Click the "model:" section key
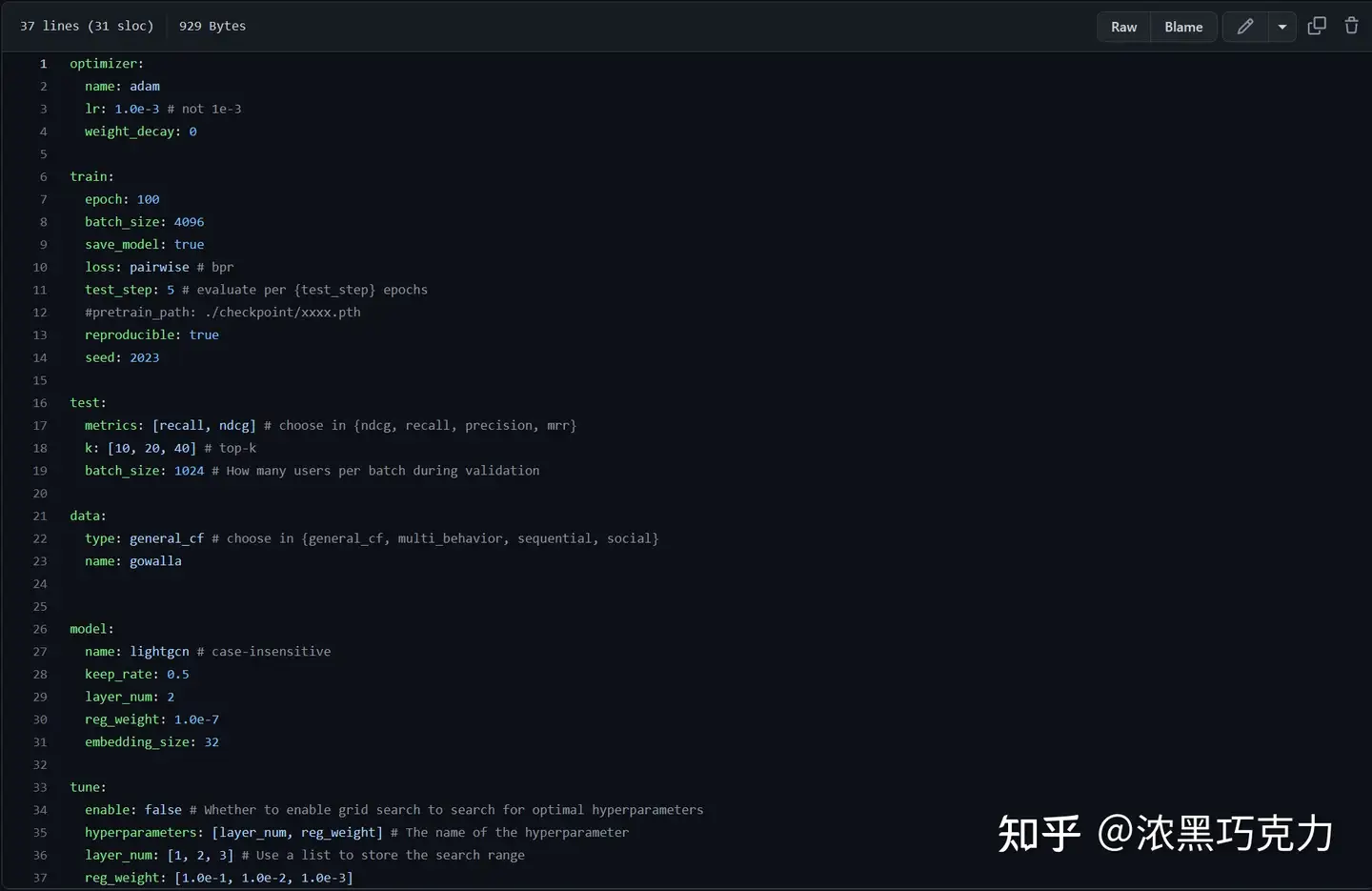Screen dimensions: 1372x891 pyautogui.click(x=91, y=629)
